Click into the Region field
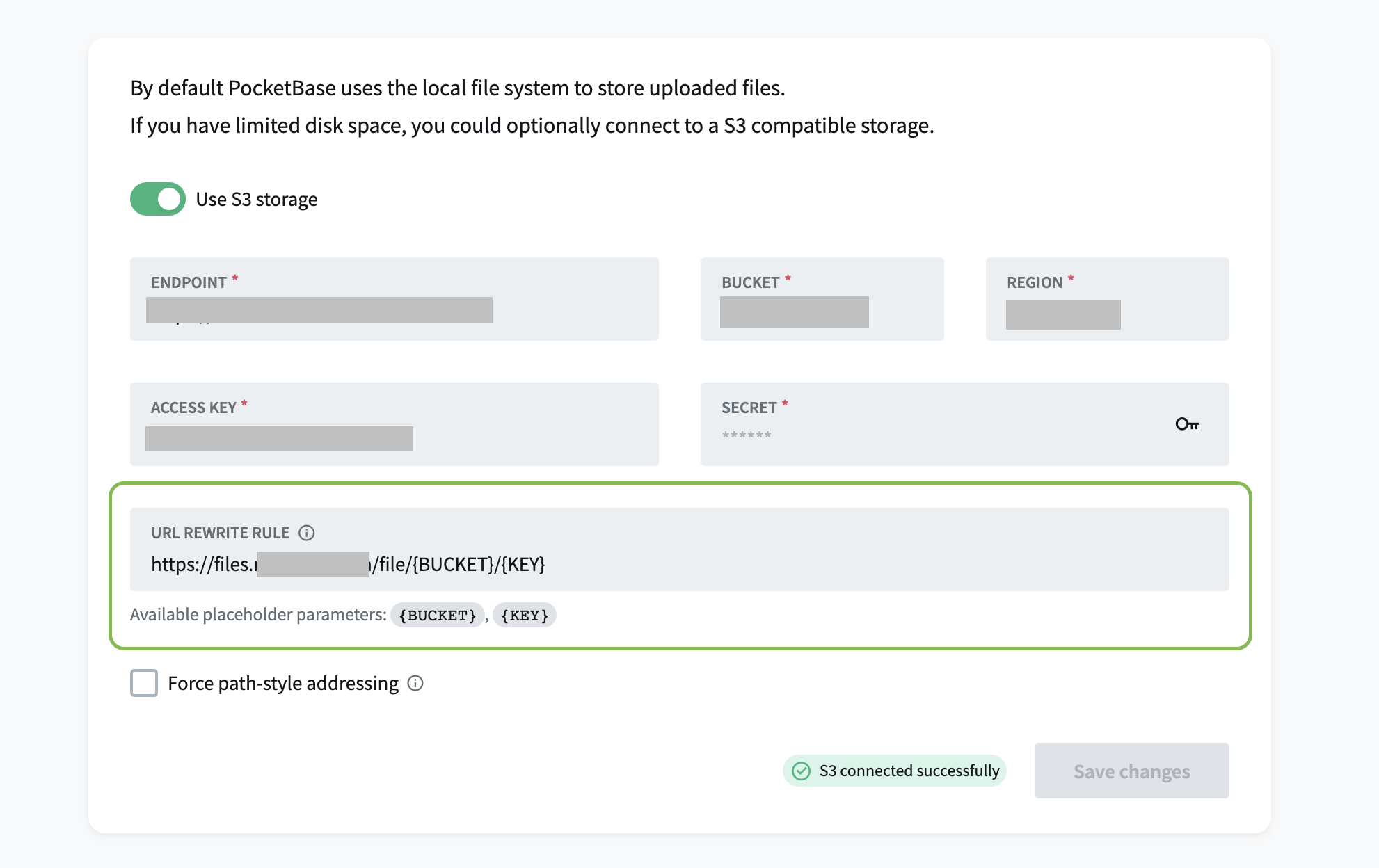The image size is (1379, 868). point(1108,299)
